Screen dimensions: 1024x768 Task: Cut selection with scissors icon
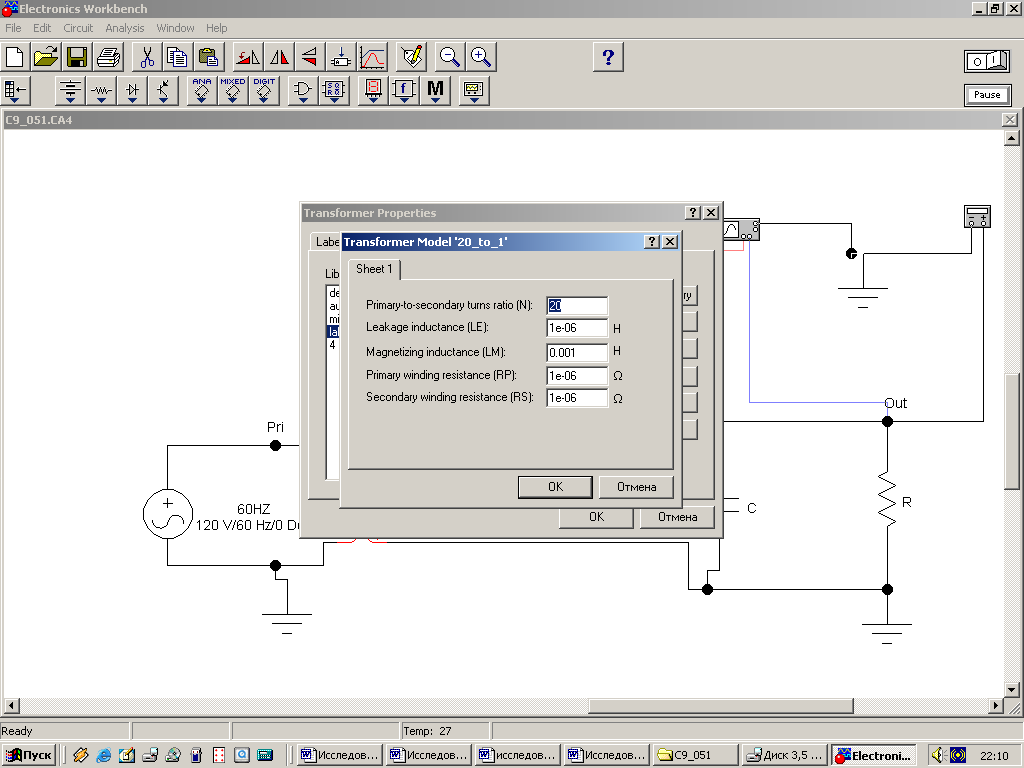(146, 57)
